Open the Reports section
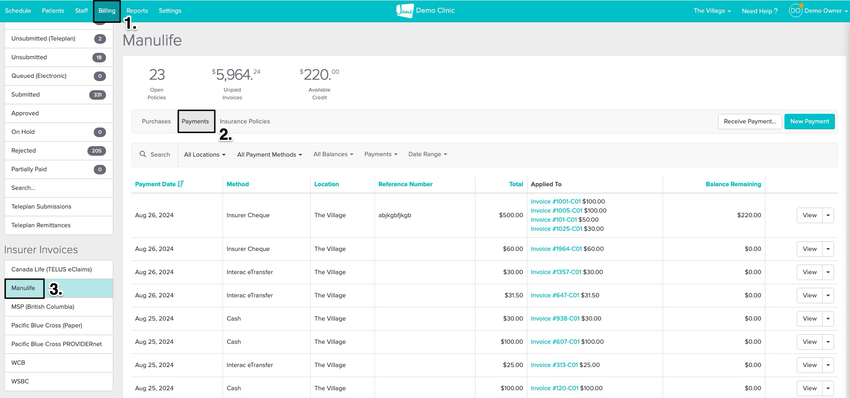The image size is (850, 398). [x=137, y=11]
